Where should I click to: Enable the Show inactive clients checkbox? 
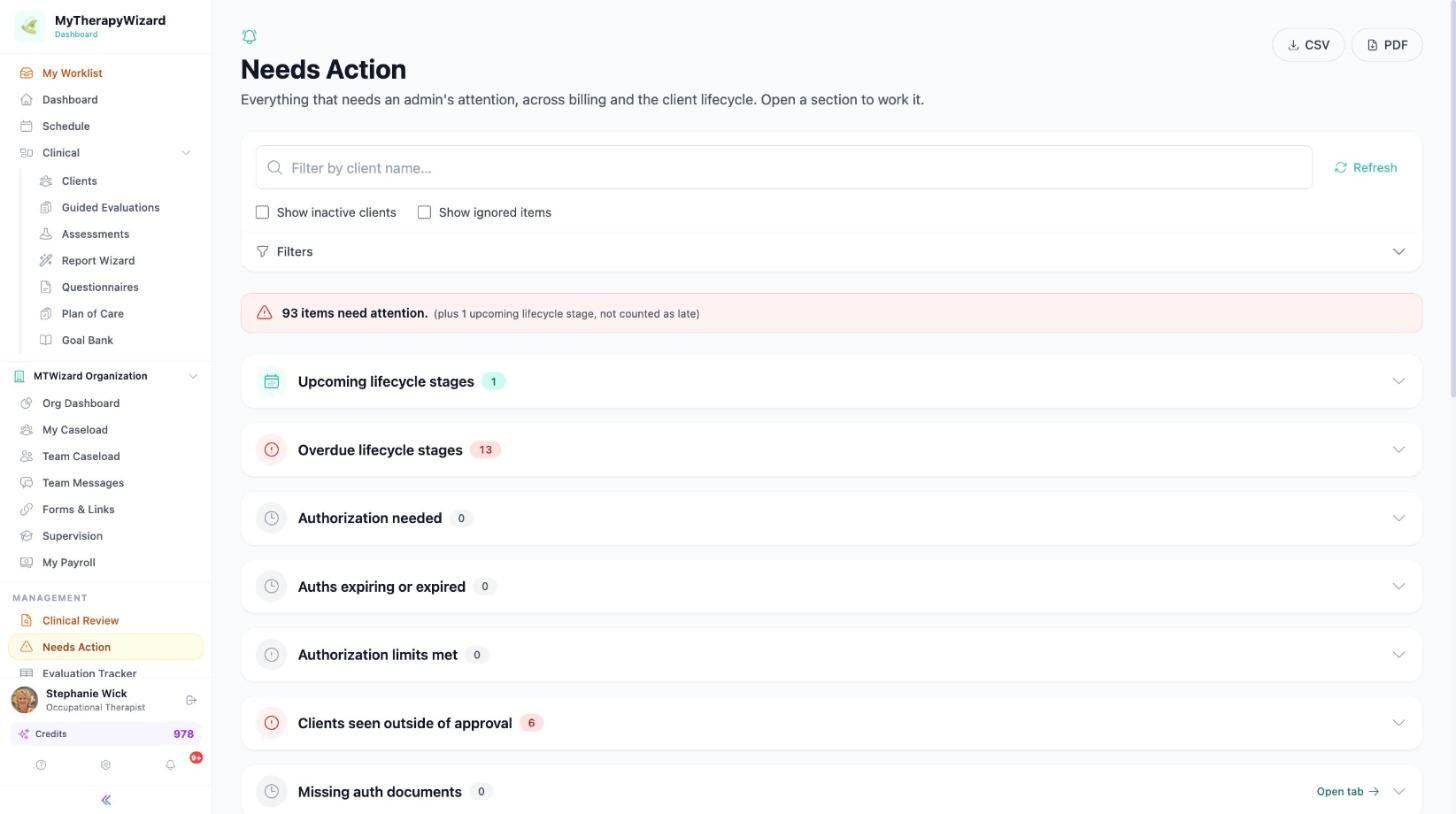pyautogui.click(x=262, y=212)
